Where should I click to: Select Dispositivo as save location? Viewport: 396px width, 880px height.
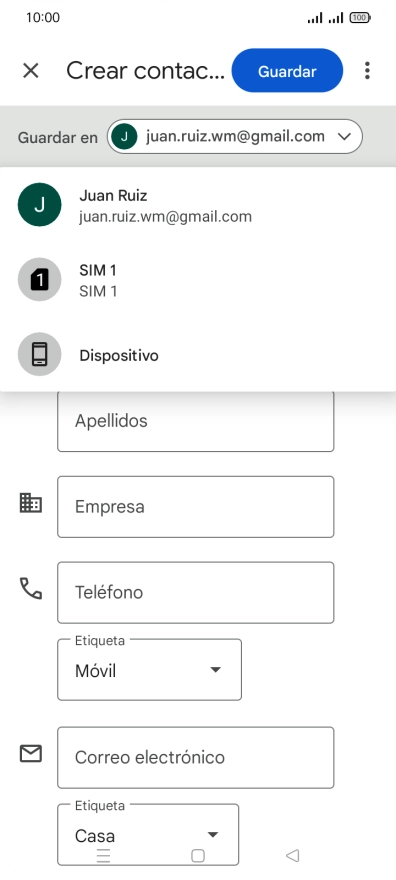[198, 355]
